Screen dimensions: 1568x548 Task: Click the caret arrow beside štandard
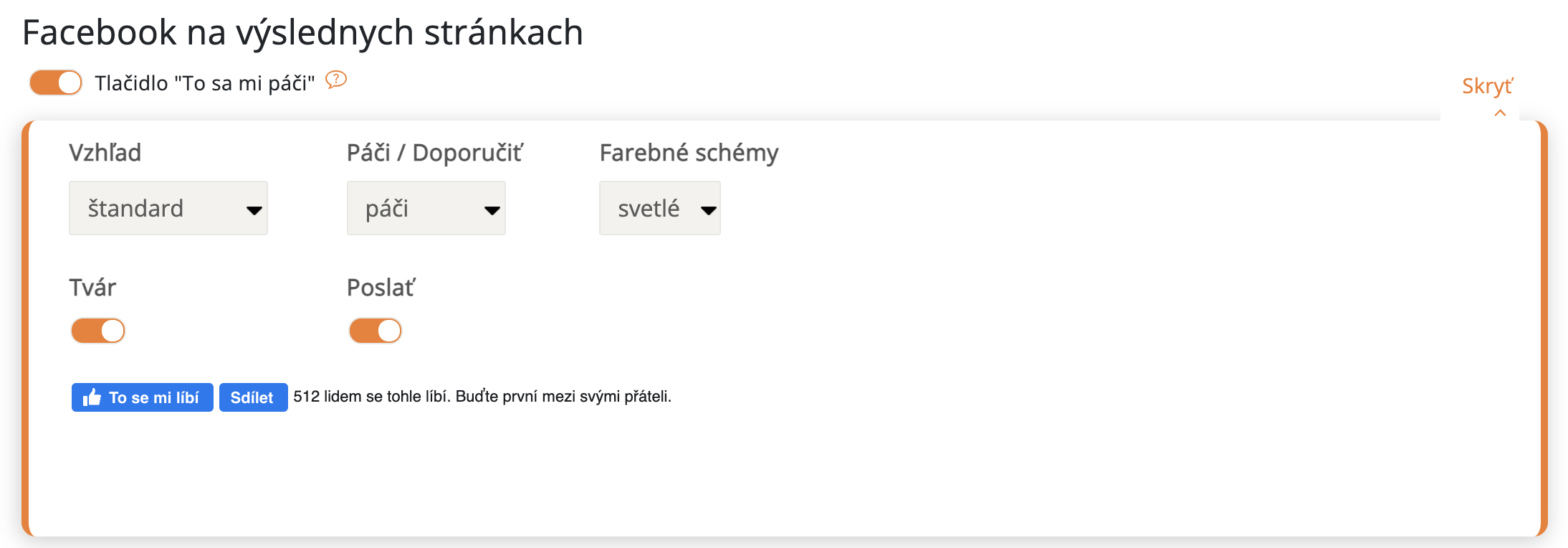point(254,210)
